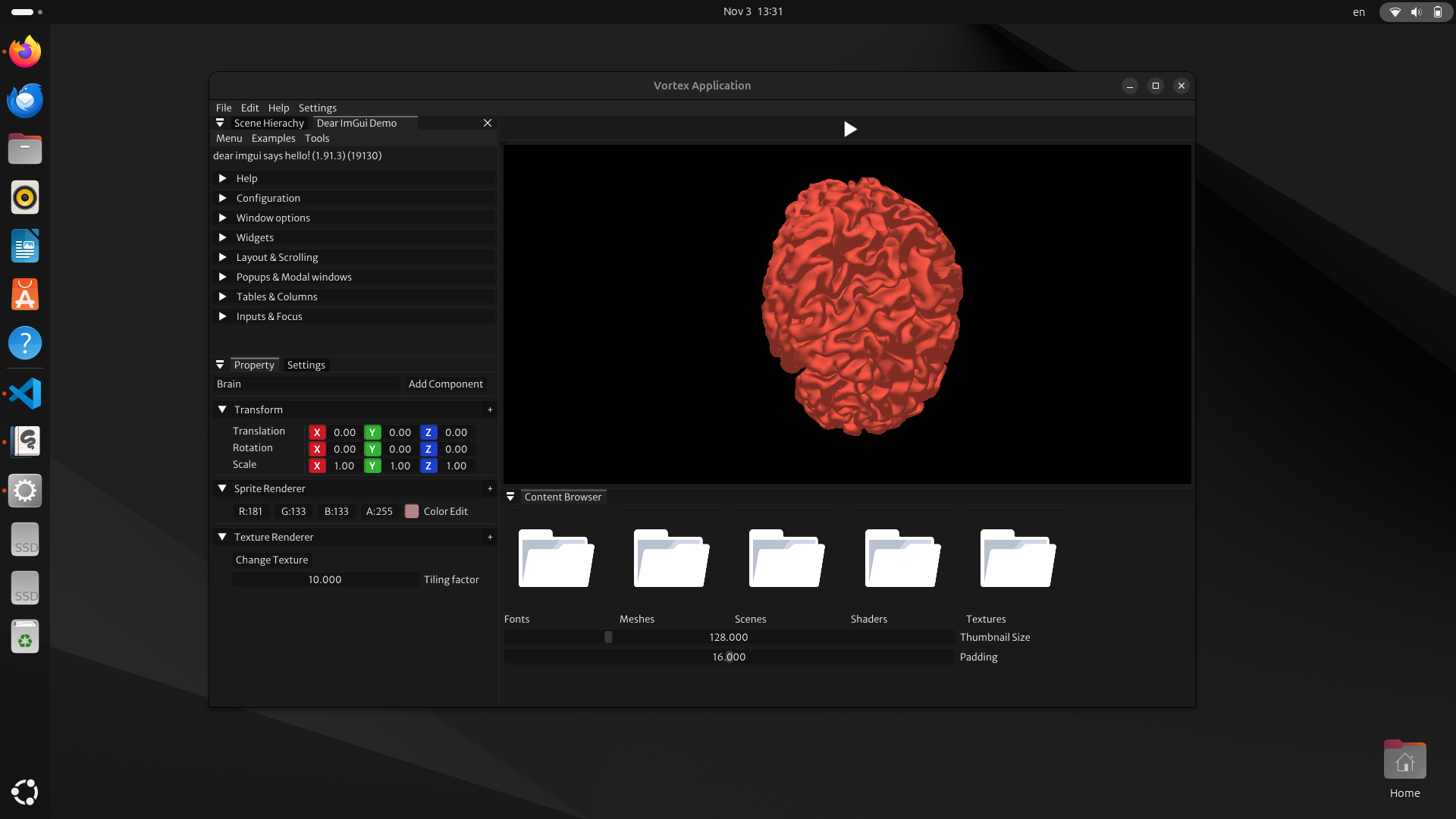Open the Shaders folder

[902, 558]
